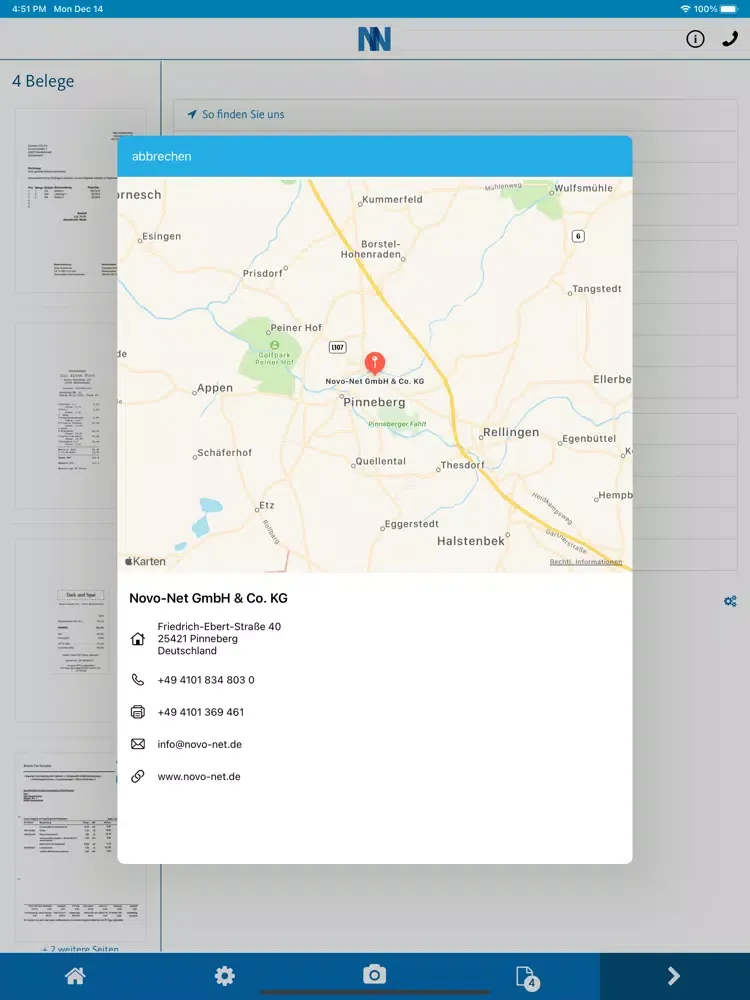Tap the Rellingen label on map

point(511,432)
